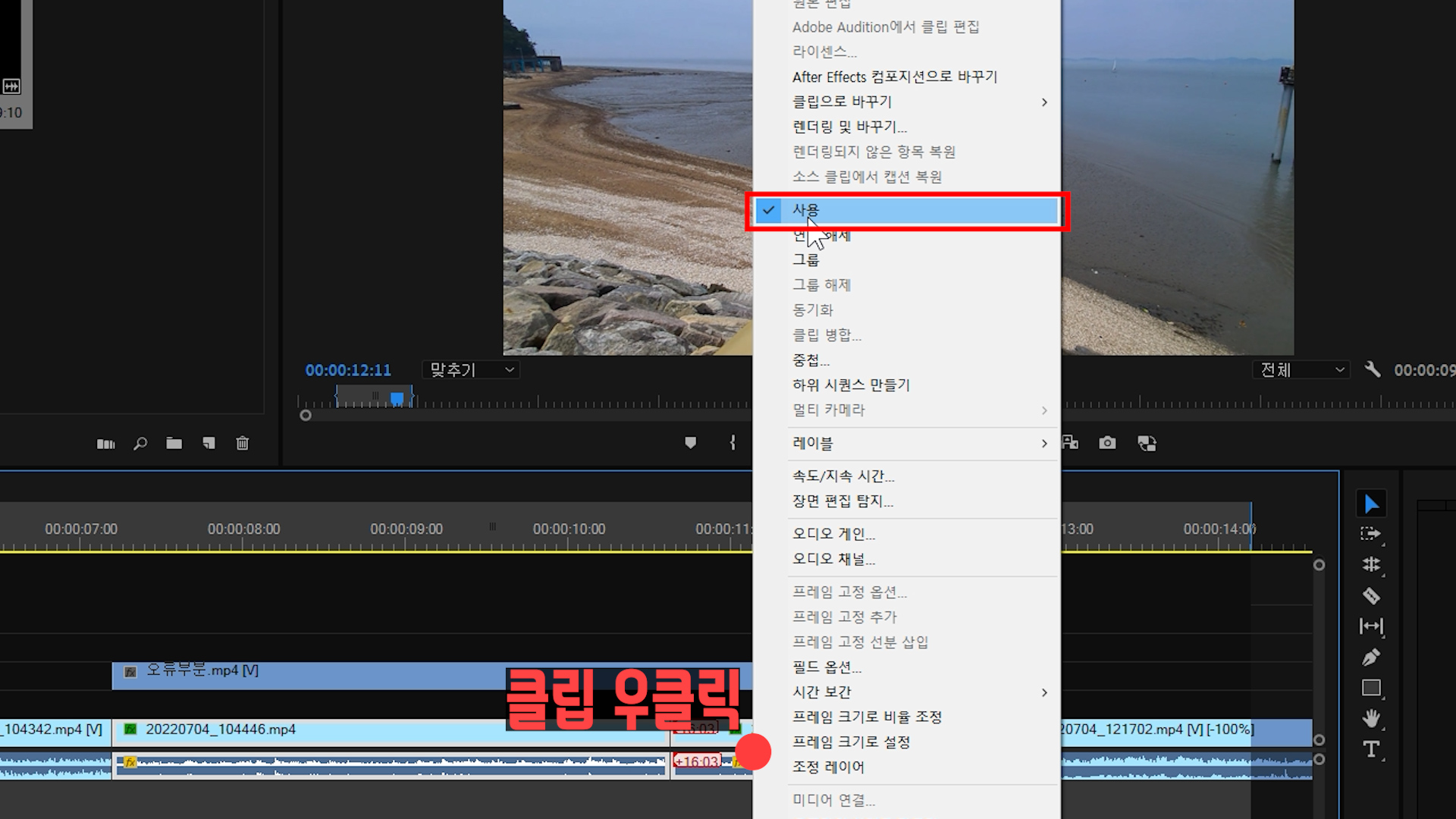Click the blue playhead on monitor scrubber

[x=397, y=398]
